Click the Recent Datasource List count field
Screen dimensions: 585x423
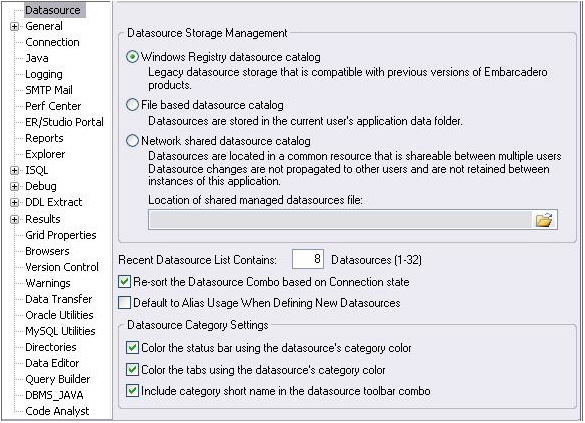pyautogui.click(x=308, y=259)
